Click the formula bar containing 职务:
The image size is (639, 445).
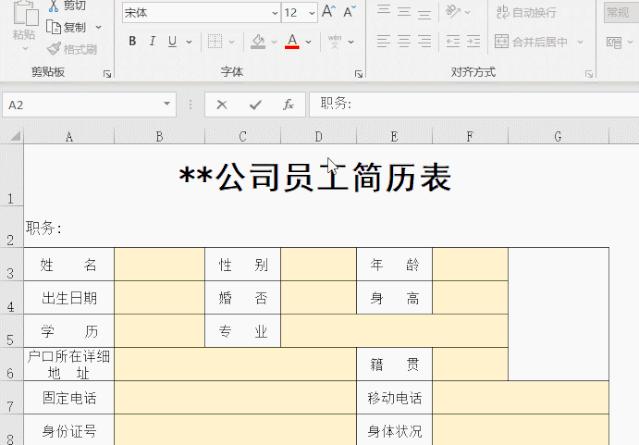[474, 105]
